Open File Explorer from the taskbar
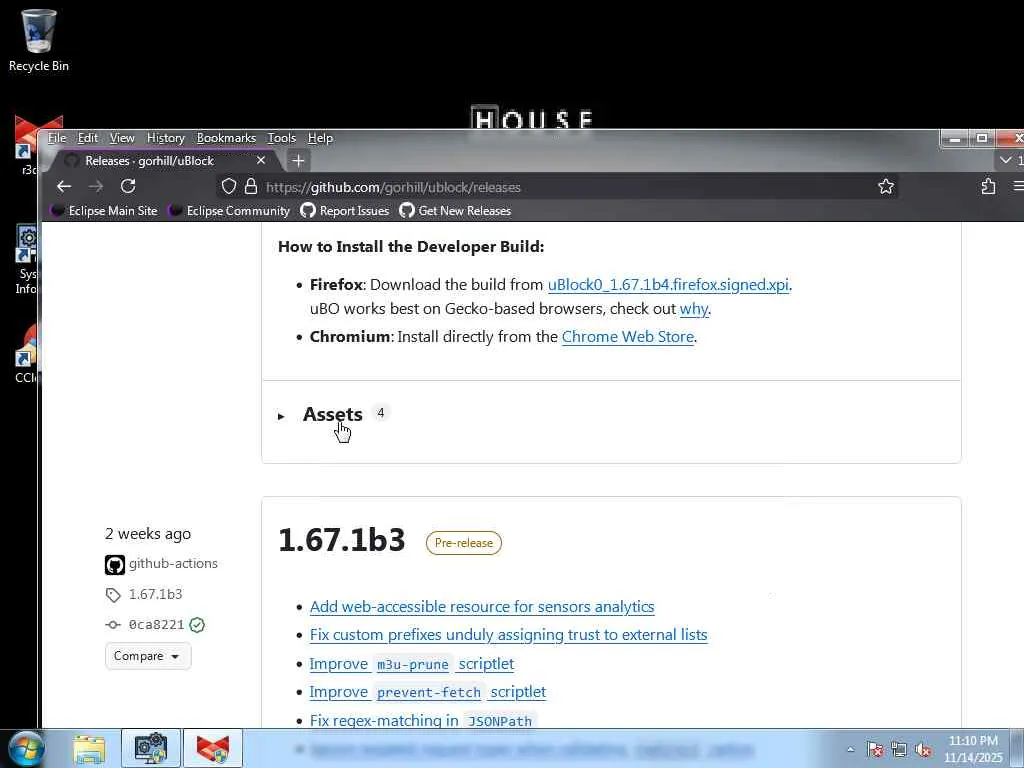This screenshot has width=1024, height=768. coord(89,749)
